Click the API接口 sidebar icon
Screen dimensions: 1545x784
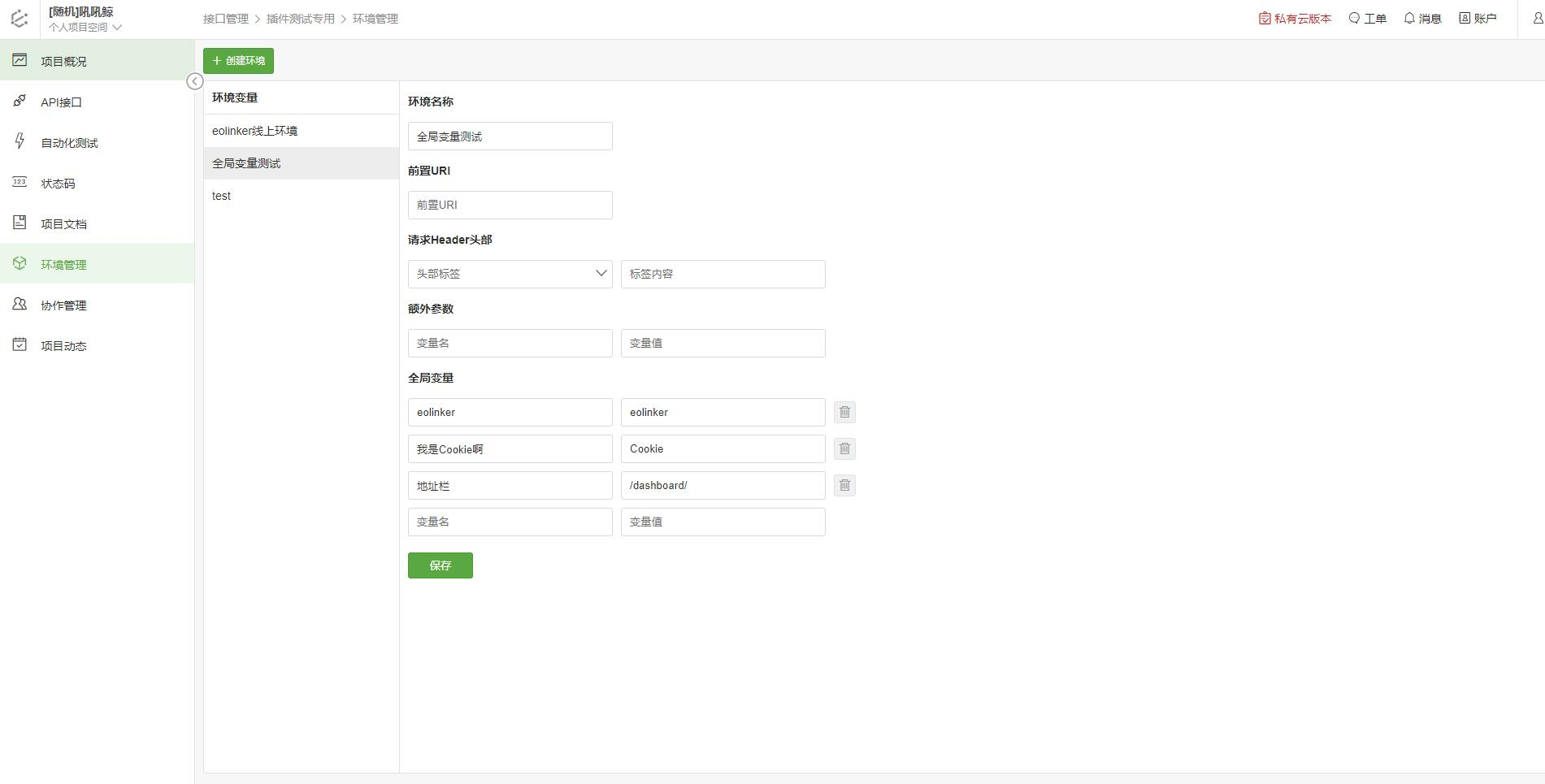[20, 101]
